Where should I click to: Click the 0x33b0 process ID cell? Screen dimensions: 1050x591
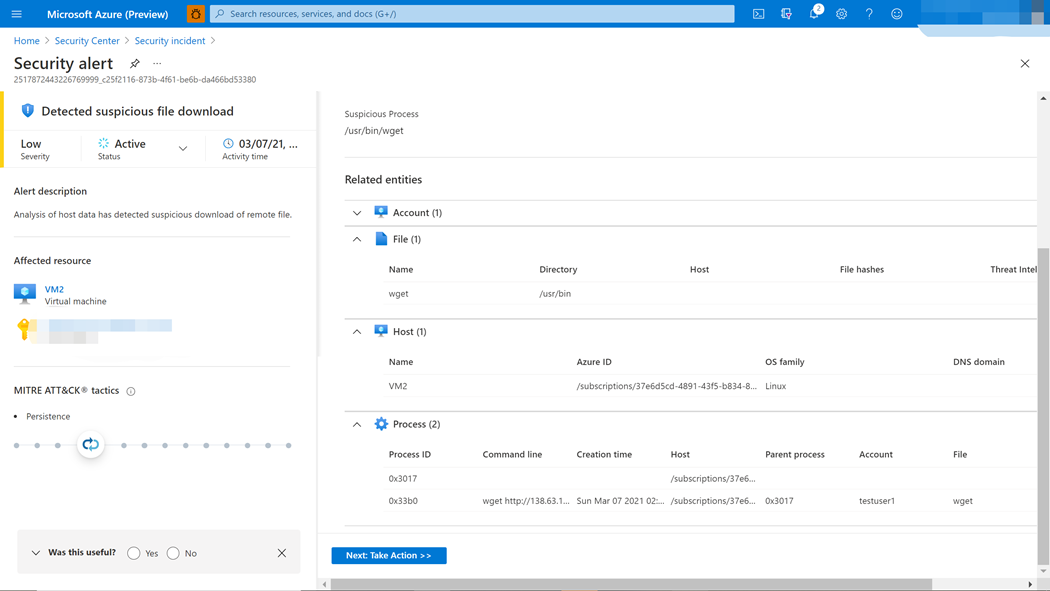[x=403, y=501]
